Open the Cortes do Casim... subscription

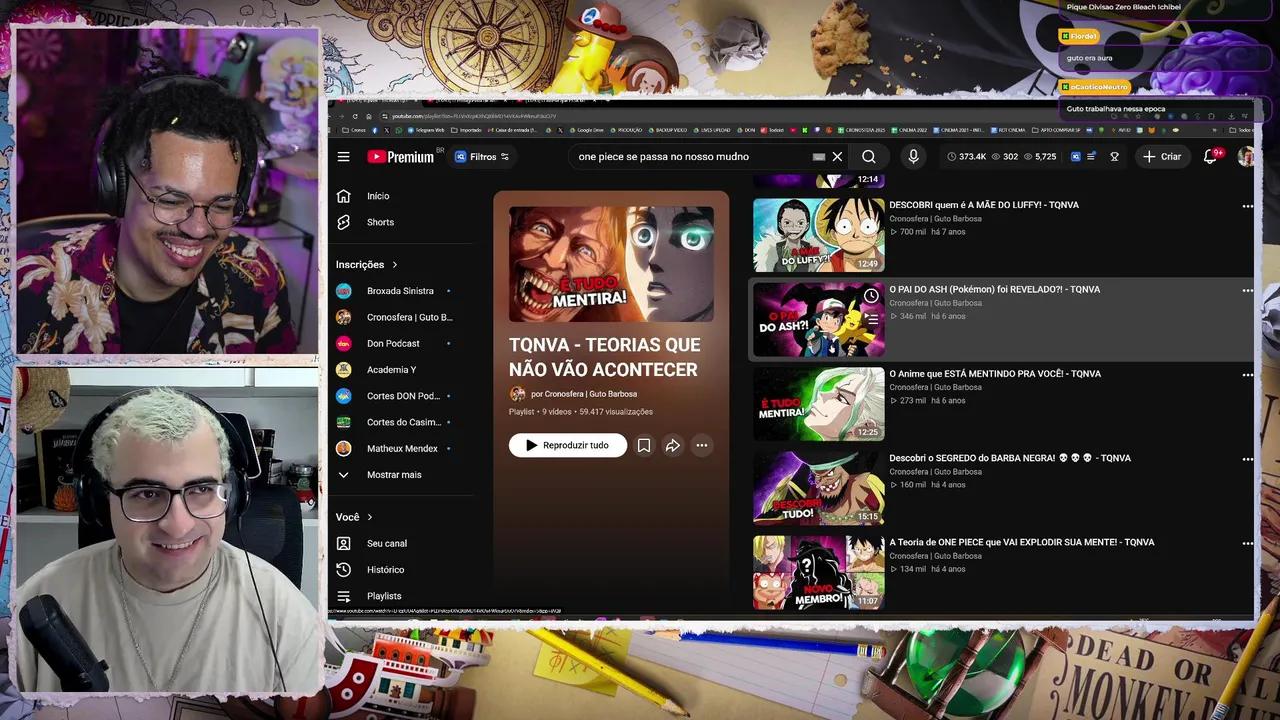click(404, 422)
